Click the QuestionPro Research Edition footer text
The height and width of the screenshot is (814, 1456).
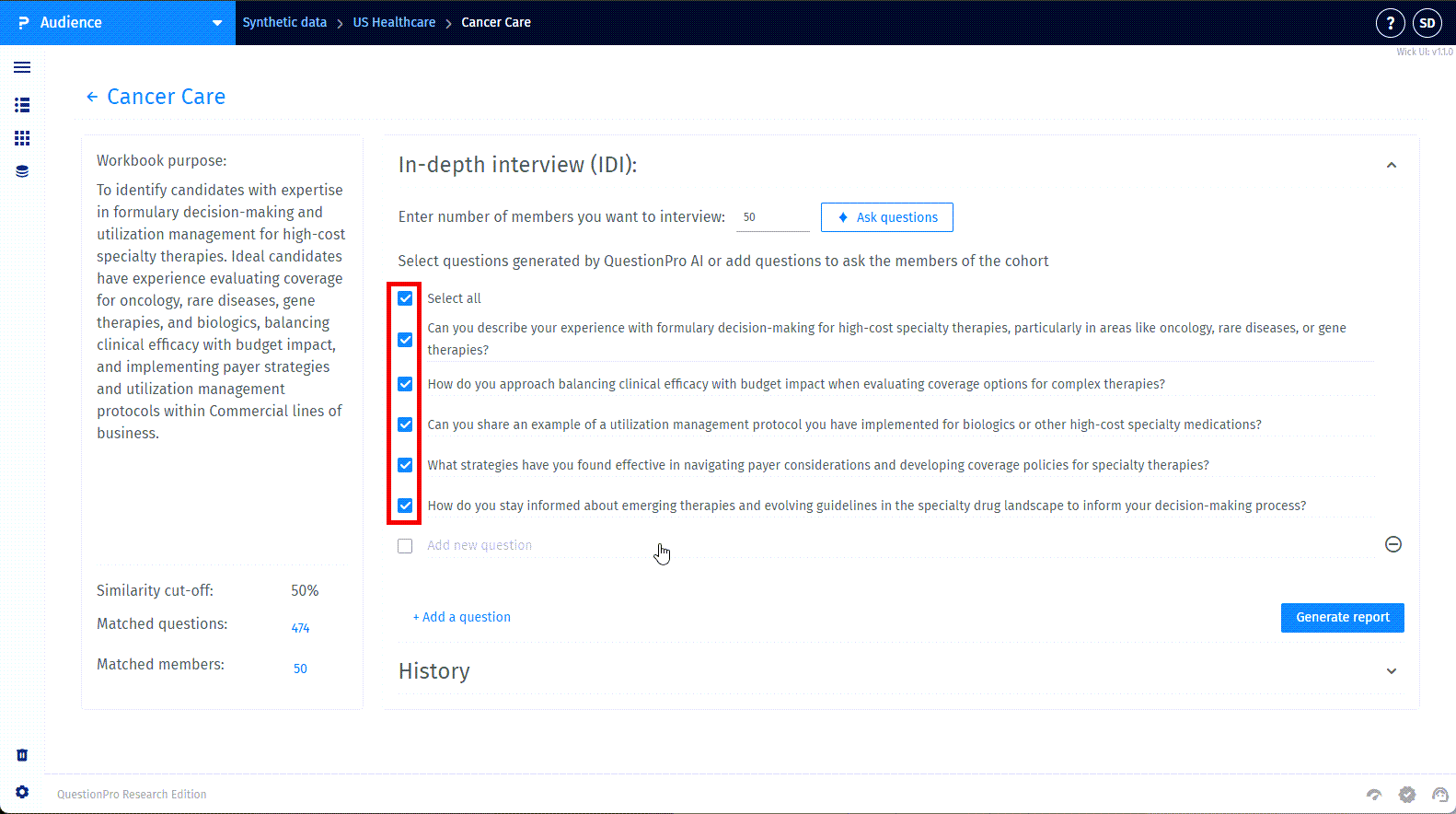132,795
